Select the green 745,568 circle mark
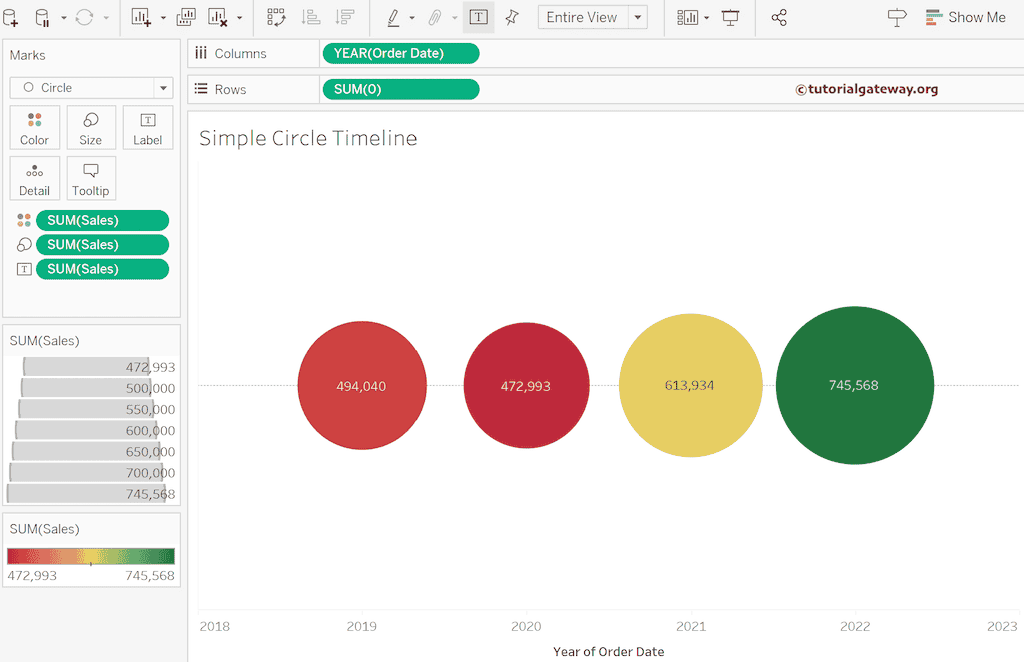Image resolution: width=1024 pixels, height=662 pixels. 855,385
